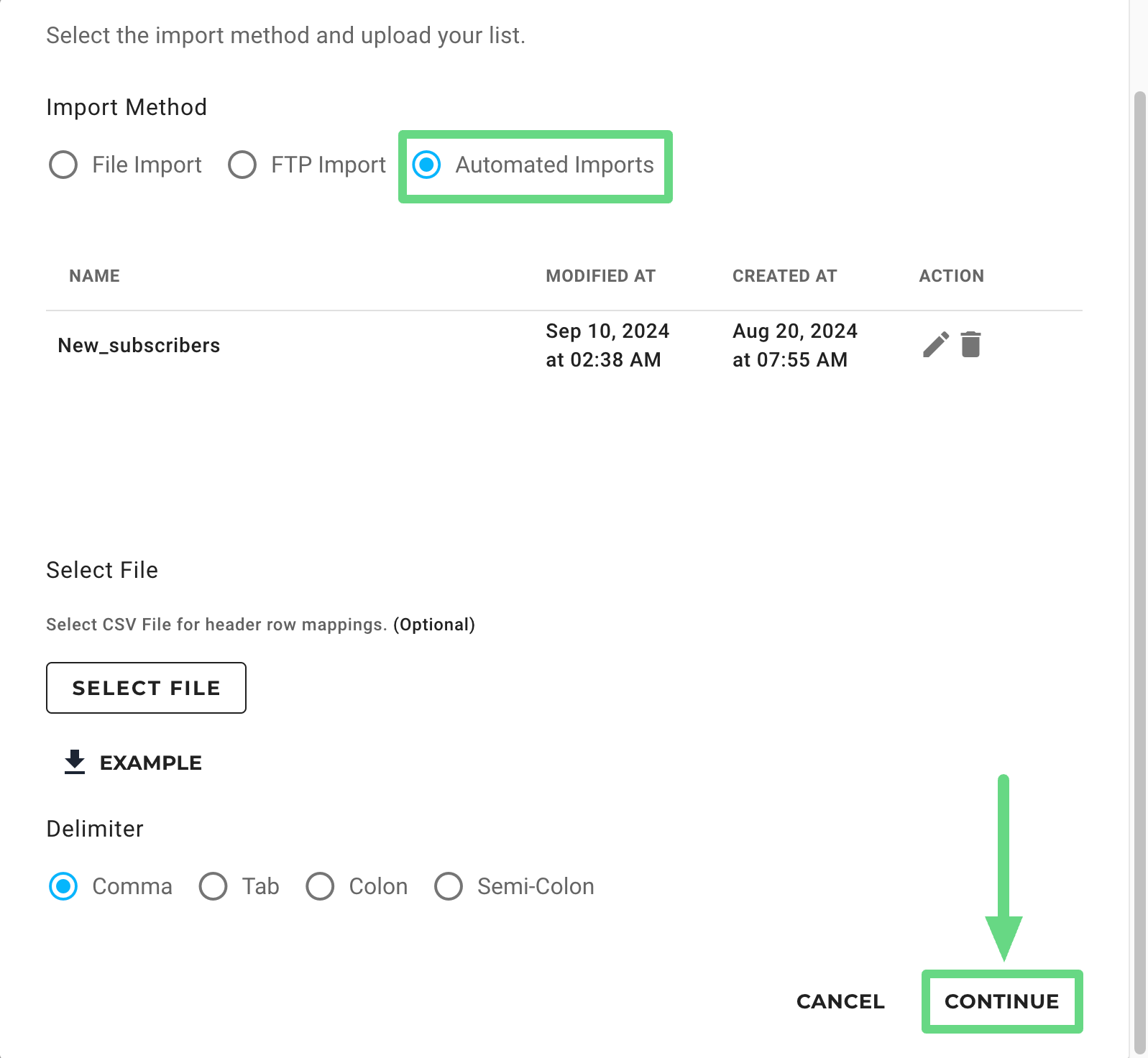Choose FTP Import method
Image resolution: width=1148 pixels, height=1058 pixels.
242,165
